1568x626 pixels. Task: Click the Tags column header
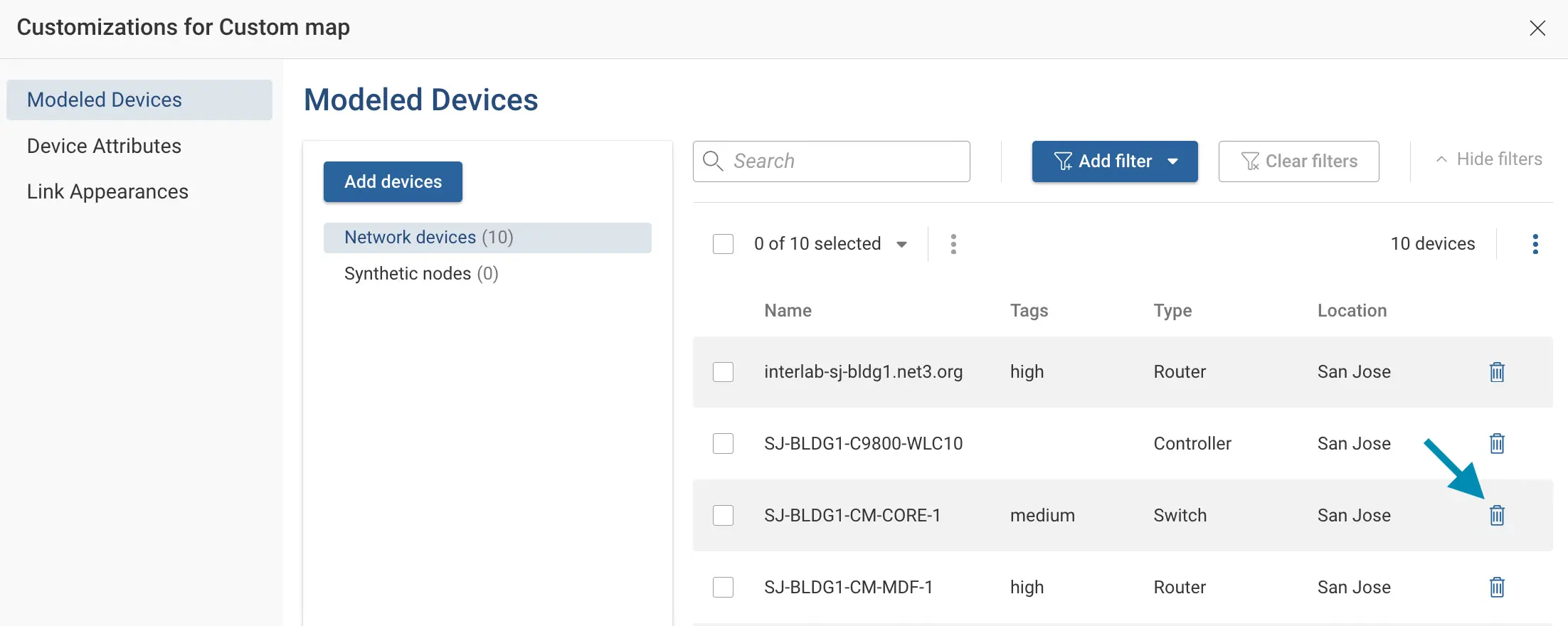tap(1029, 311)
